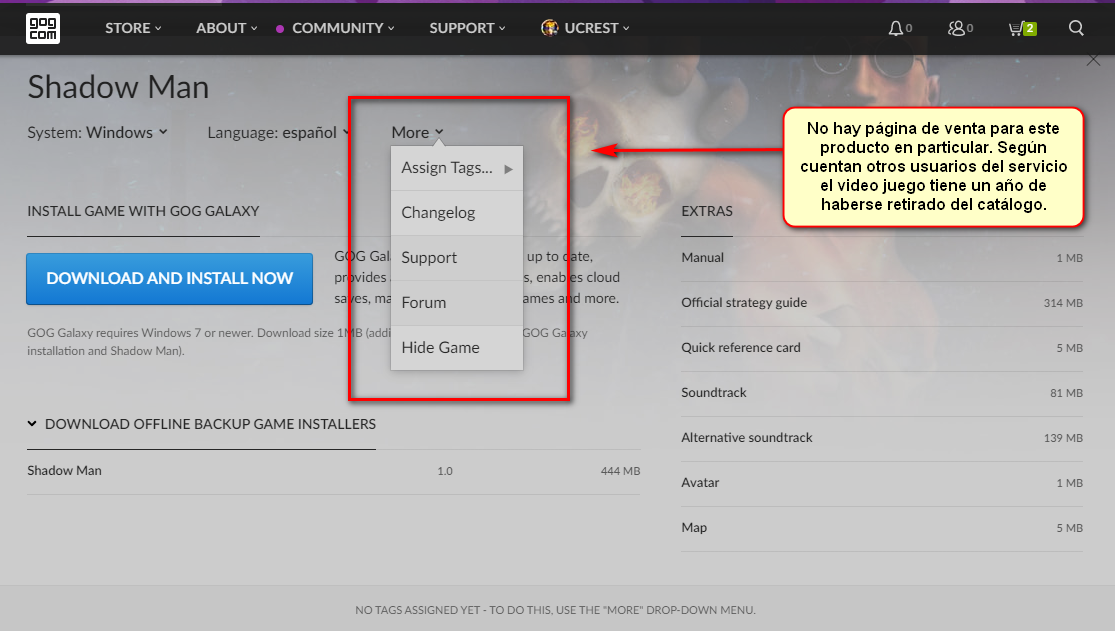1115x631 pixels.
Task: Download the Avatar extra
Action: 882,482
